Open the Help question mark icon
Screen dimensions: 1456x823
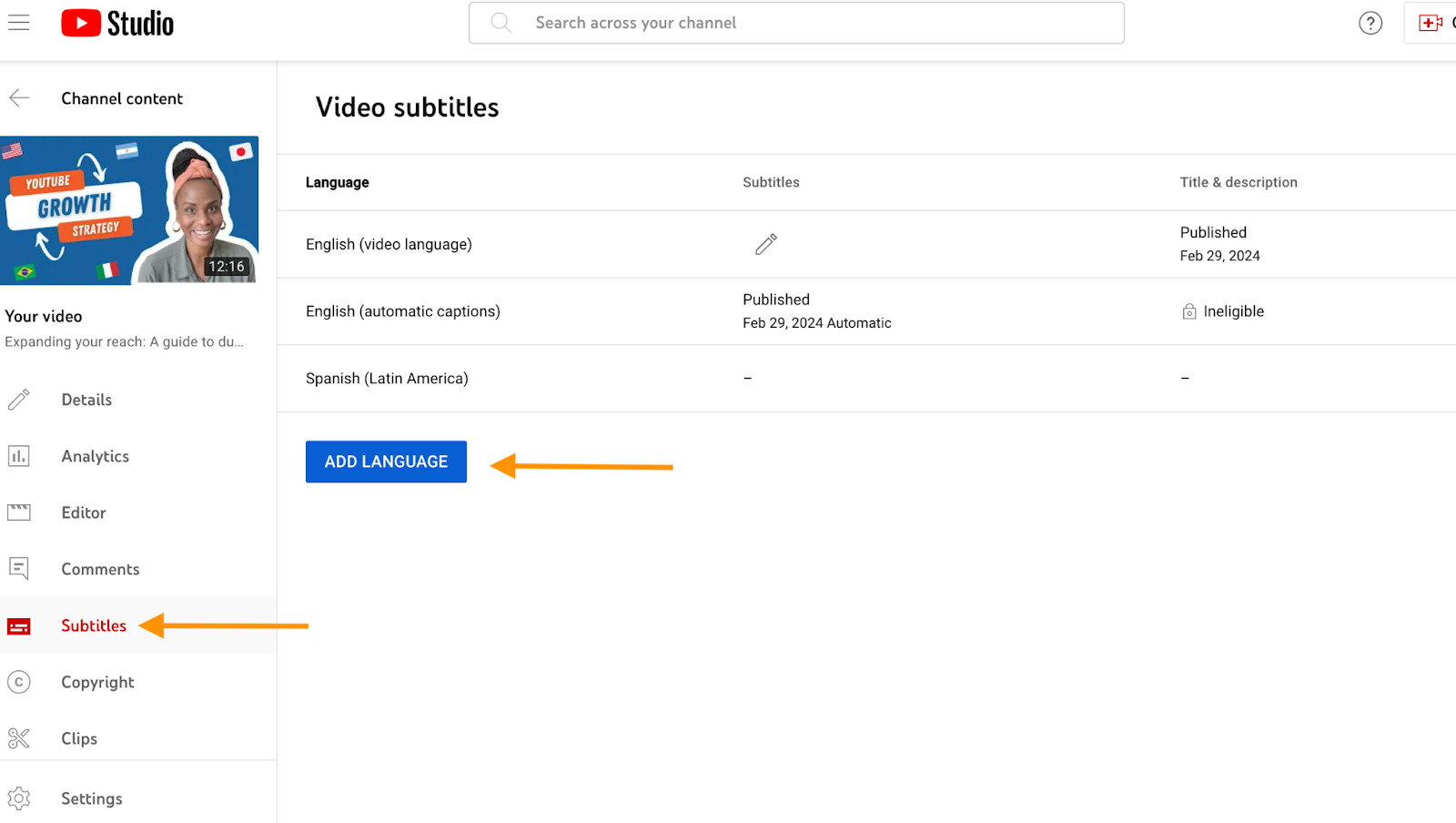click(1370, 23)
